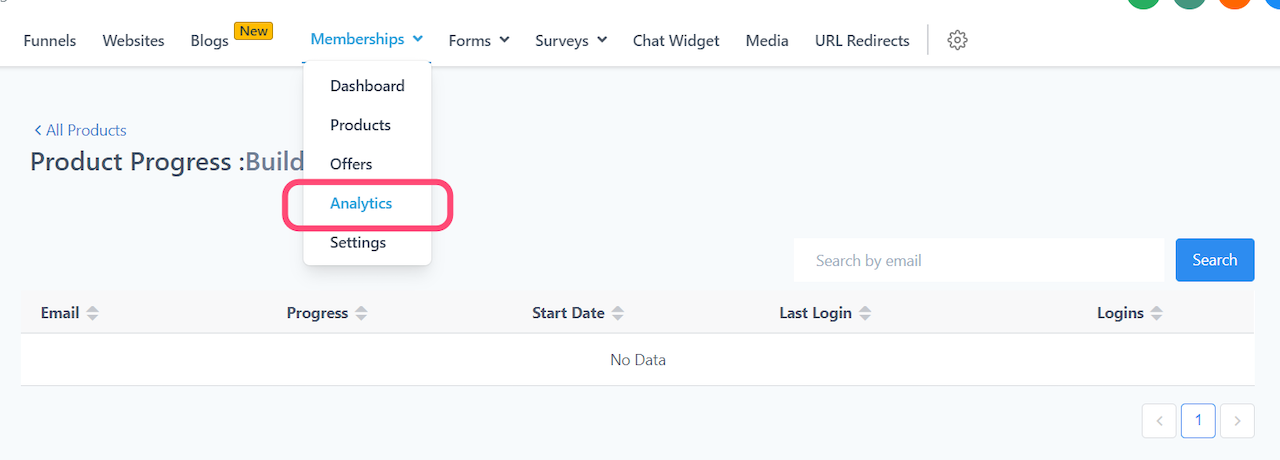Click the blue Search button

click(1214, 260)
